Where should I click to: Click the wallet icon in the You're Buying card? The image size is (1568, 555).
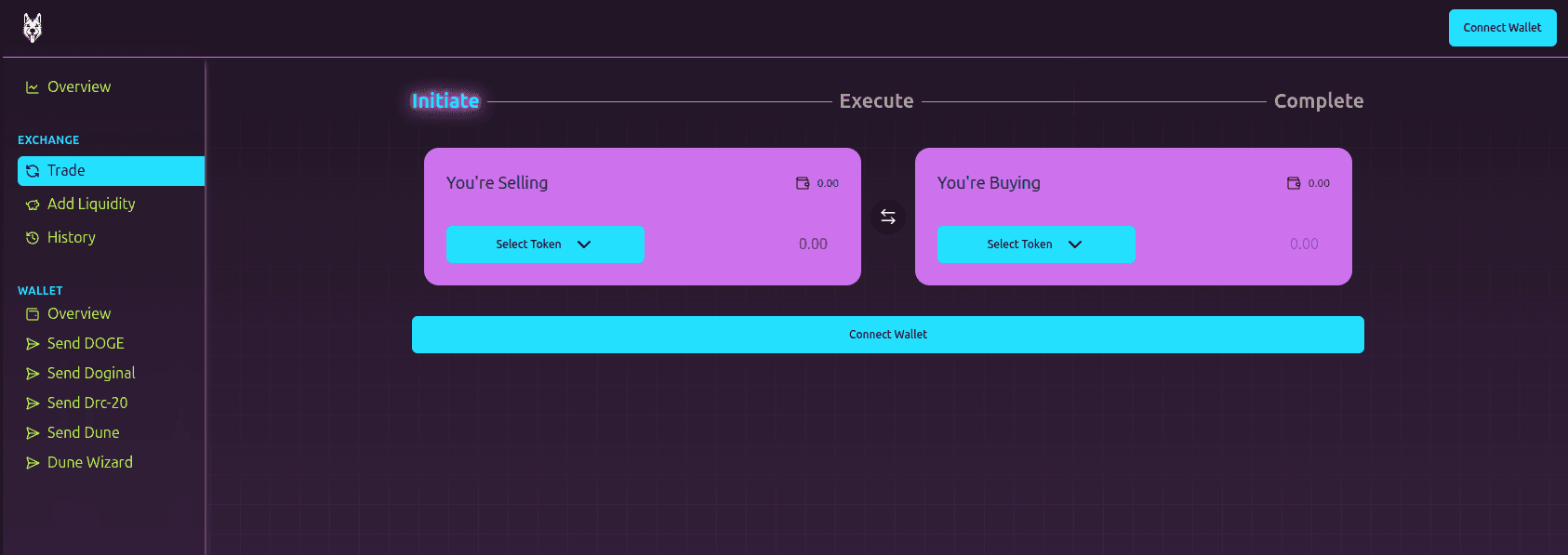pyautogui.click(x=1293, y=182)
